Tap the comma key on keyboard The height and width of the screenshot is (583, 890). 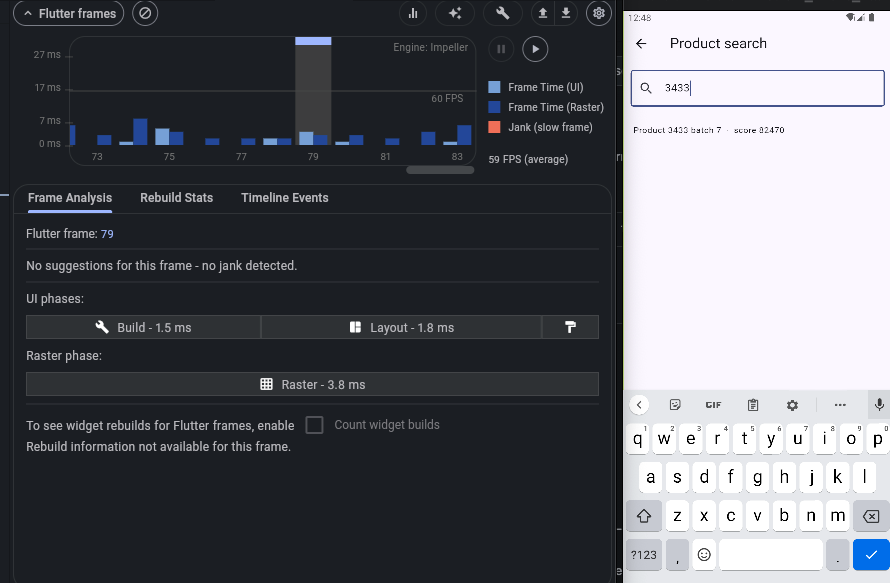[677, 555]
